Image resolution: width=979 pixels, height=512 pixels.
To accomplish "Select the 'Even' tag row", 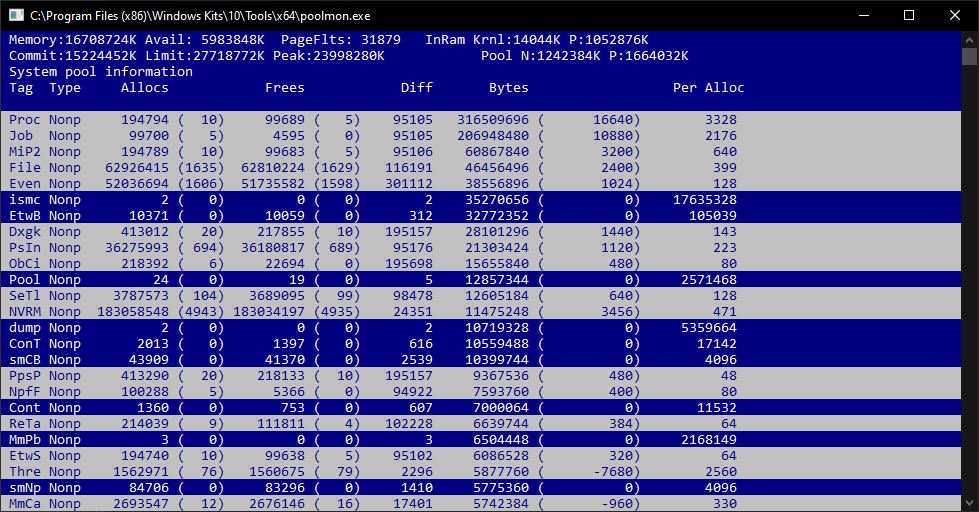I will [x=481, y=184].
